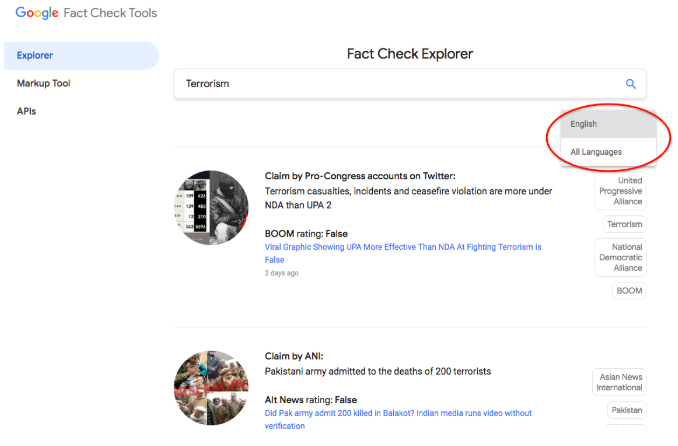678x446 pixels.
Task: Open Markup Tool in the sidebar
Action: coord(43,83)
